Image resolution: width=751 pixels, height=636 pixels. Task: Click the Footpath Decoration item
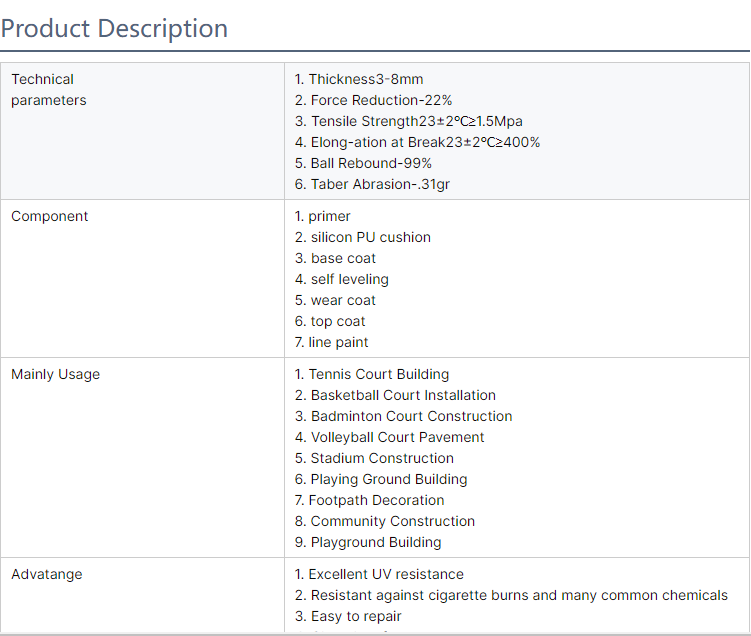[x=370, y=500]
